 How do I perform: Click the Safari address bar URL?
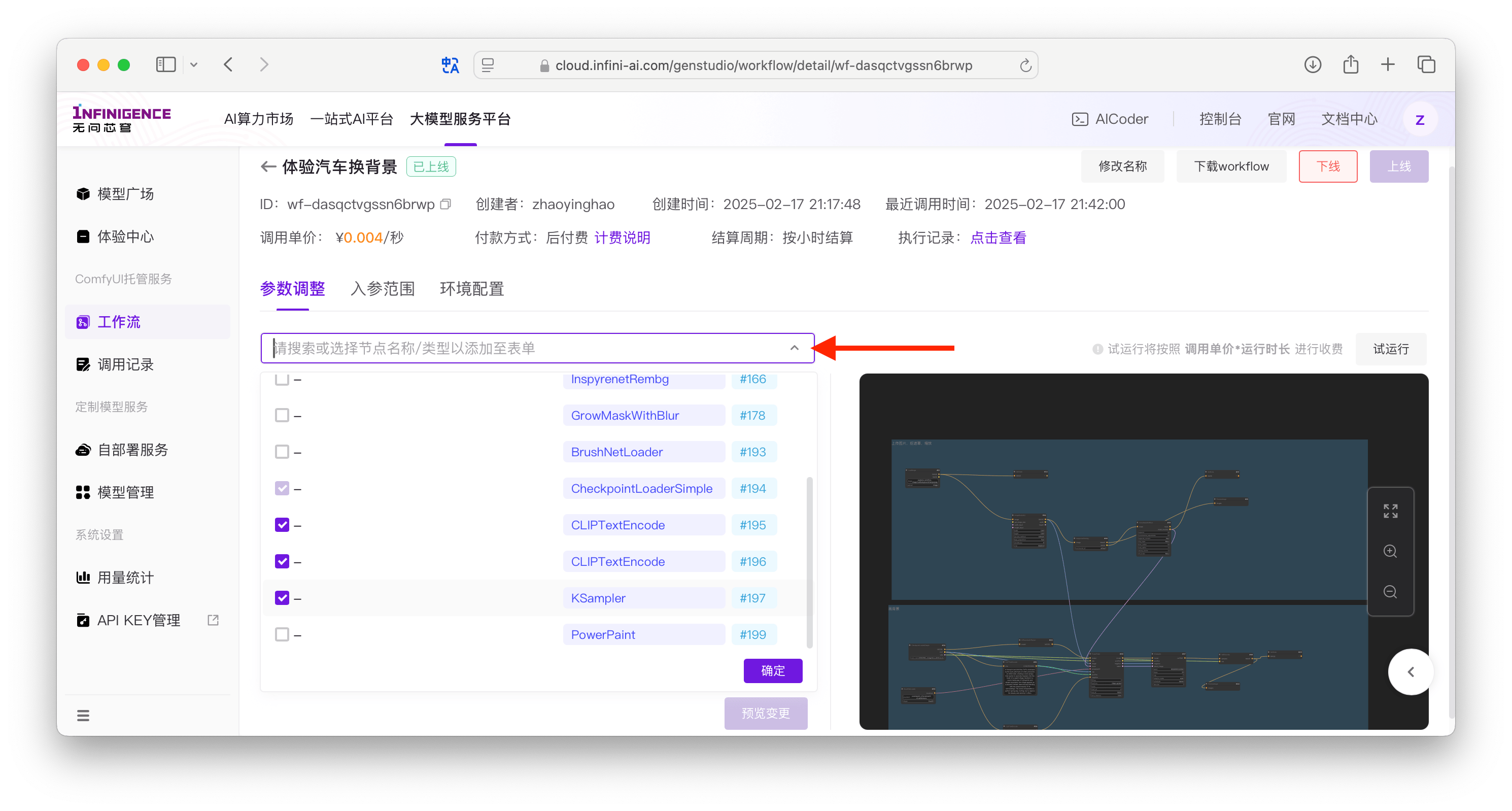pos(763,65)
